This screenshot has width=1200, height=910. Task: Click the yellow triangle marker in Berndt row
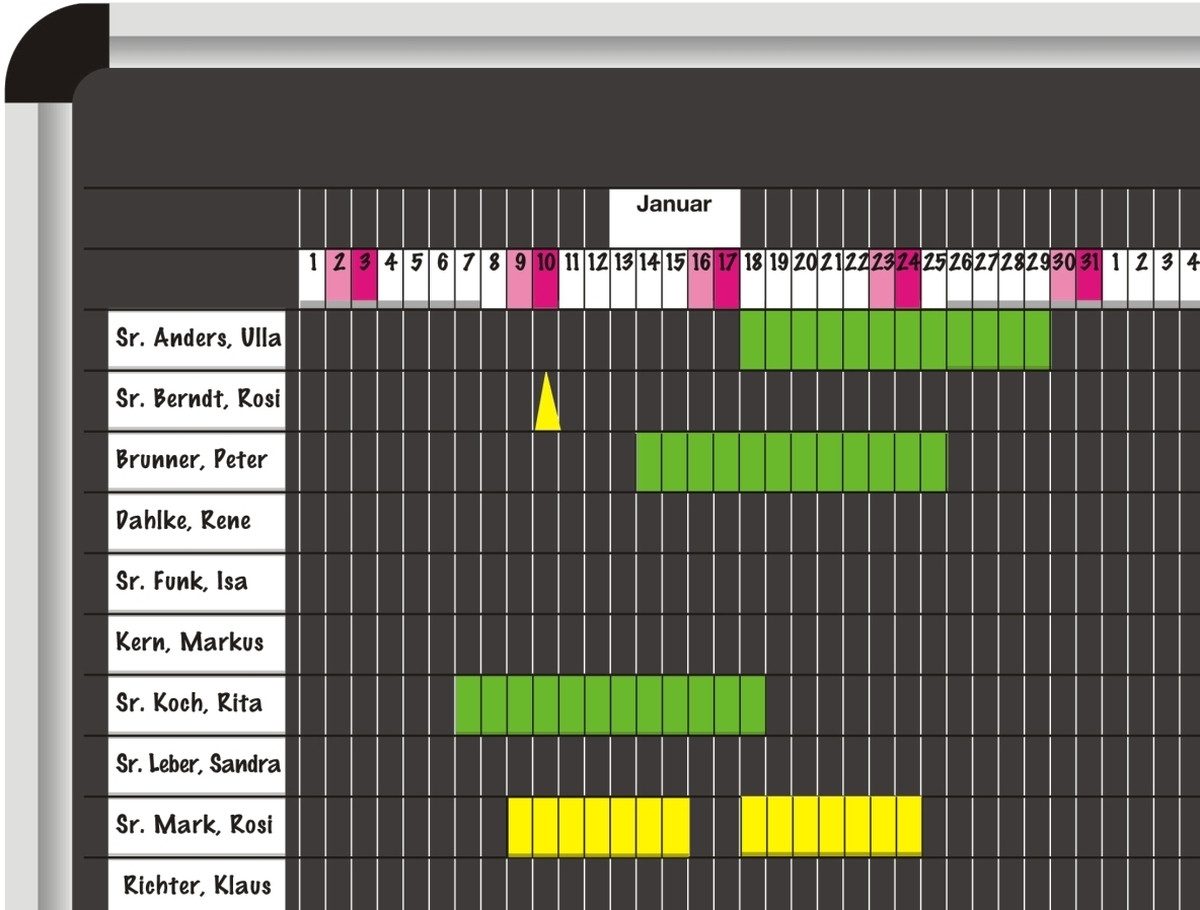546,407
